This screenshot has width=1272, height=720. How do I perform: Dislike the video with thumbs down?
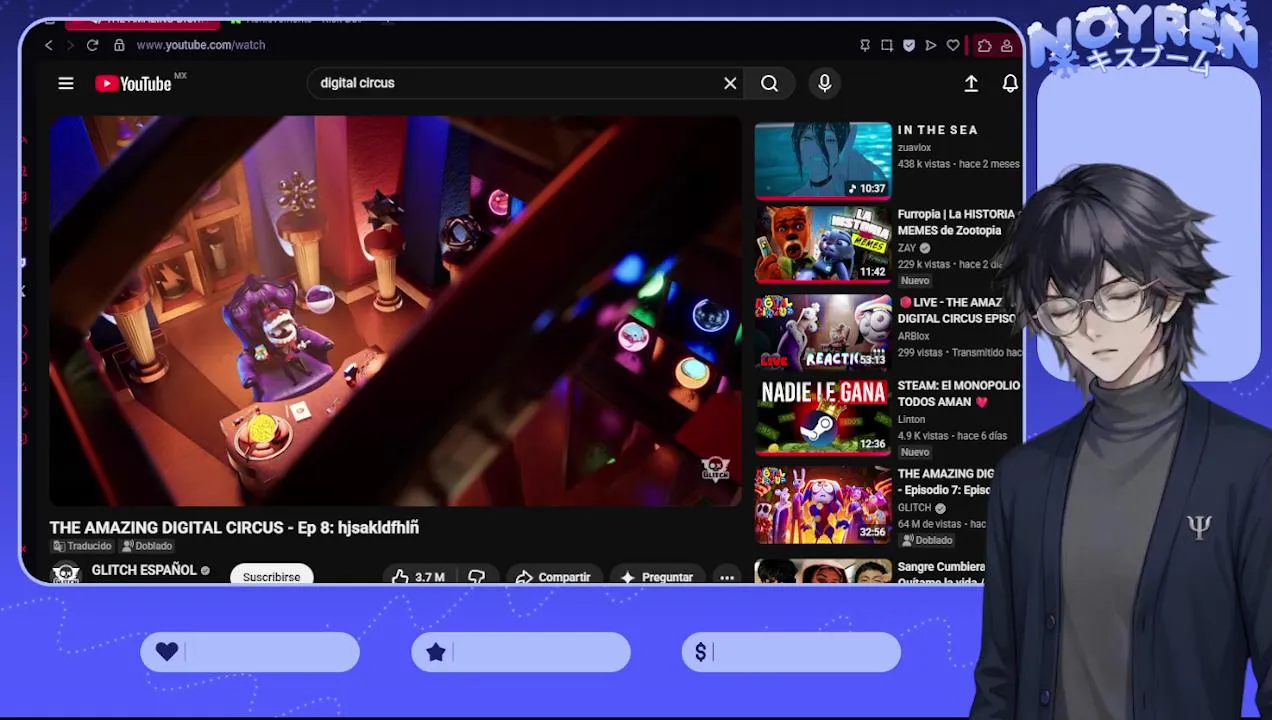[x=477, y=577]
